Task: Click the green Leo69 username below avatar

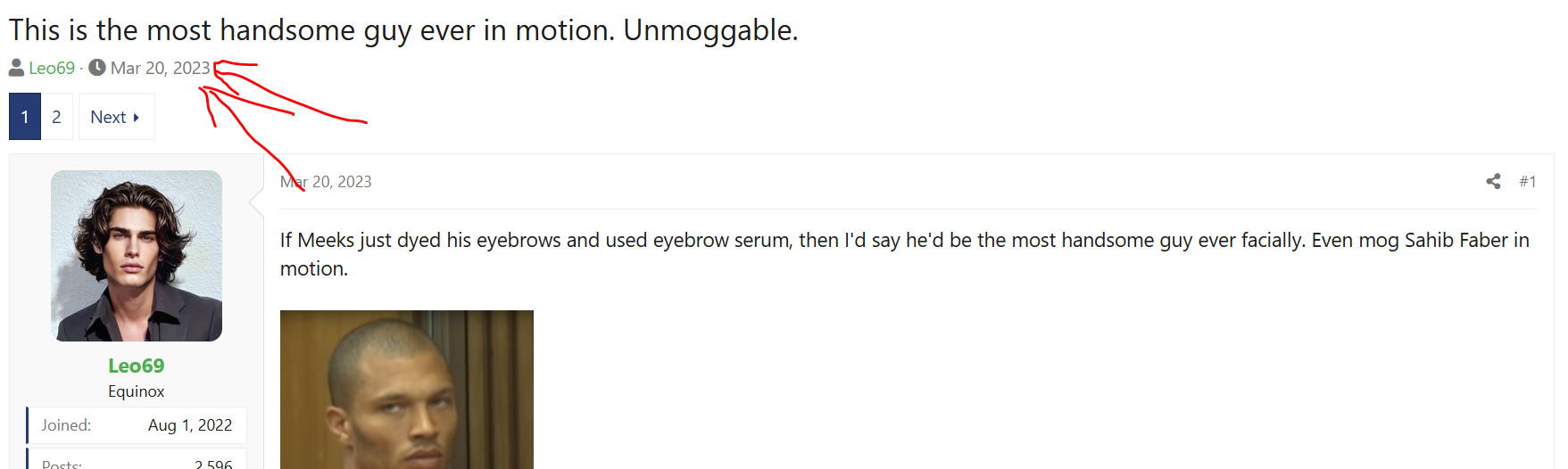Action: coord(137,366)
